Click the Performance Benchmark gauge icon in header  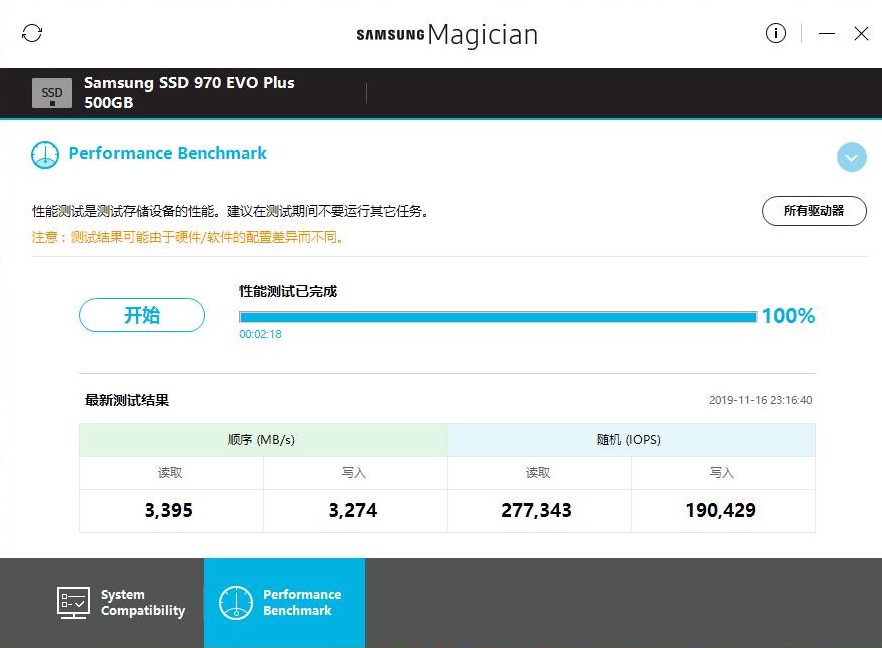tap(44, 154)
